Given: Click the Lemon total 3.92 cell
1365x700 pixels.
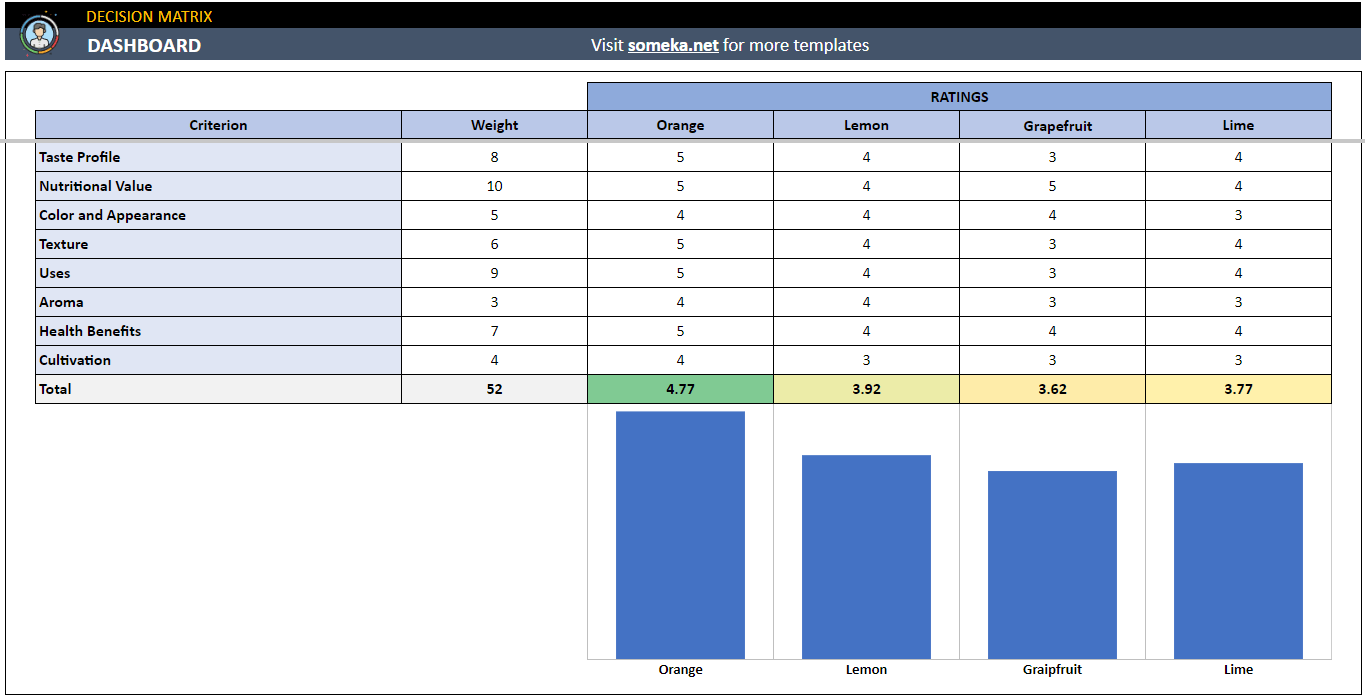Looking at the screenshot, I should coord(866,389).
